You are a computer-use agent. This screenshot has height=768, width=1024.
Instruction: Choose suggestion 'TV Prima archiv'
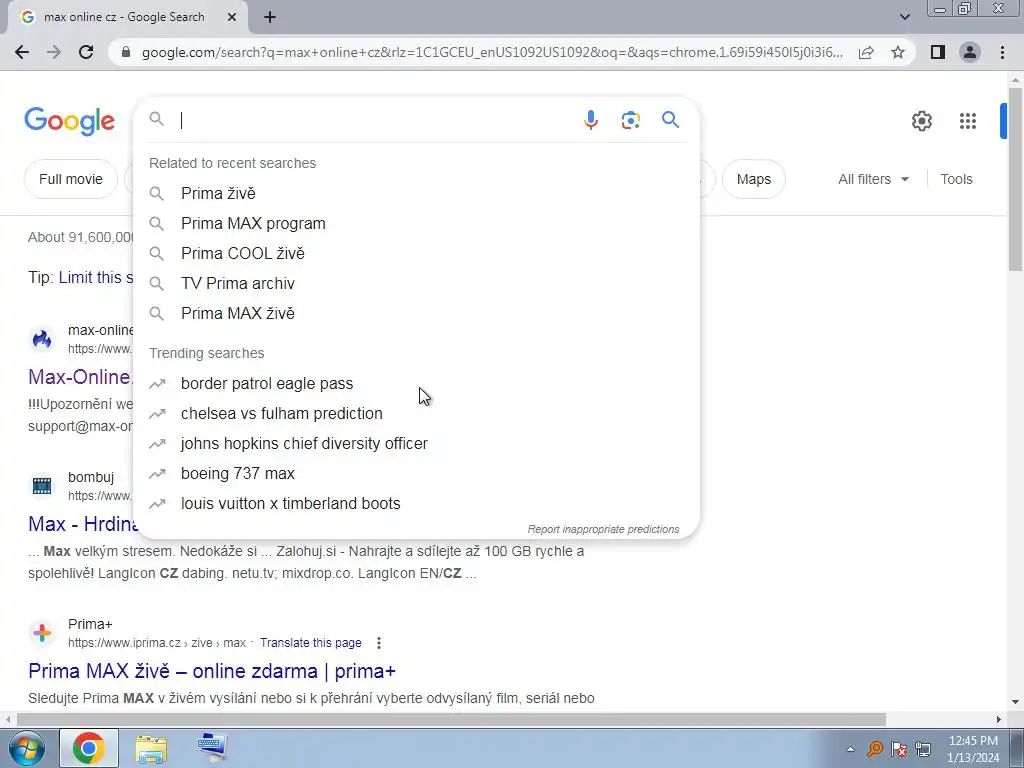pyautogui.click(x=416, y=283)
